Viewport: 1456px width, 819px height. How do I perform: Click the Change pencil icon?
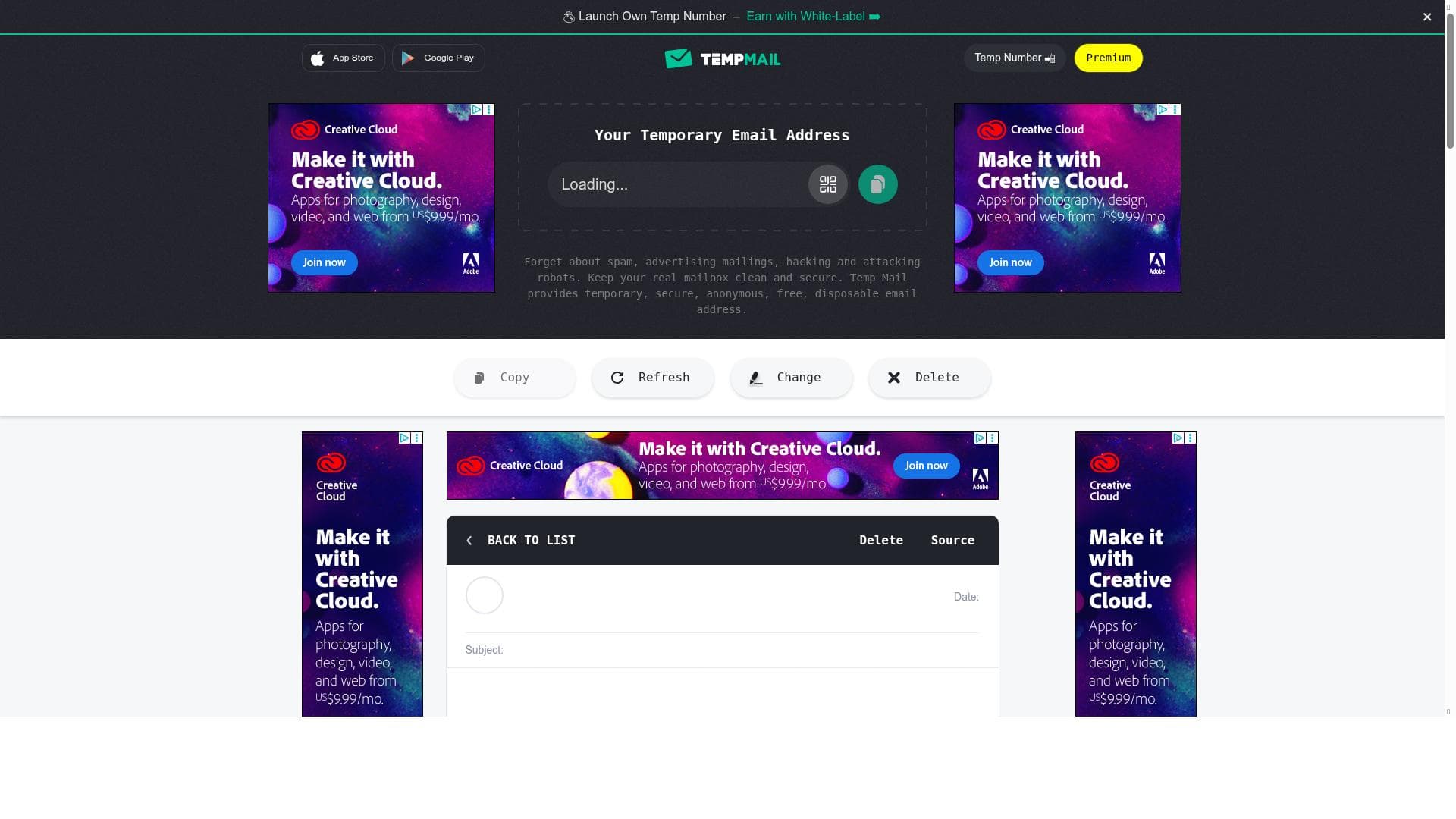pos(755,378)
